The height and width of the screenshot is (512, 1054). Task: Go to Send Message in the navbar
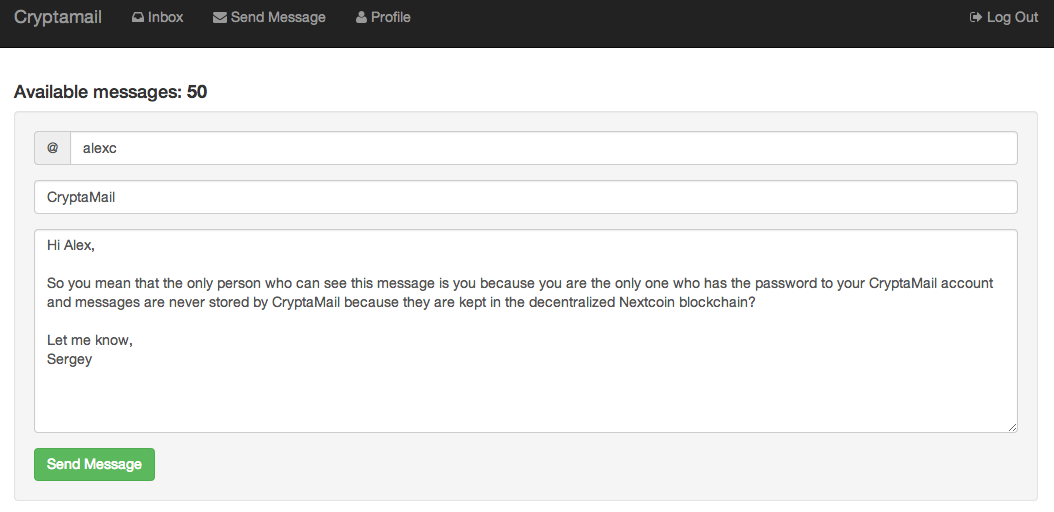[x=270, y=17]
